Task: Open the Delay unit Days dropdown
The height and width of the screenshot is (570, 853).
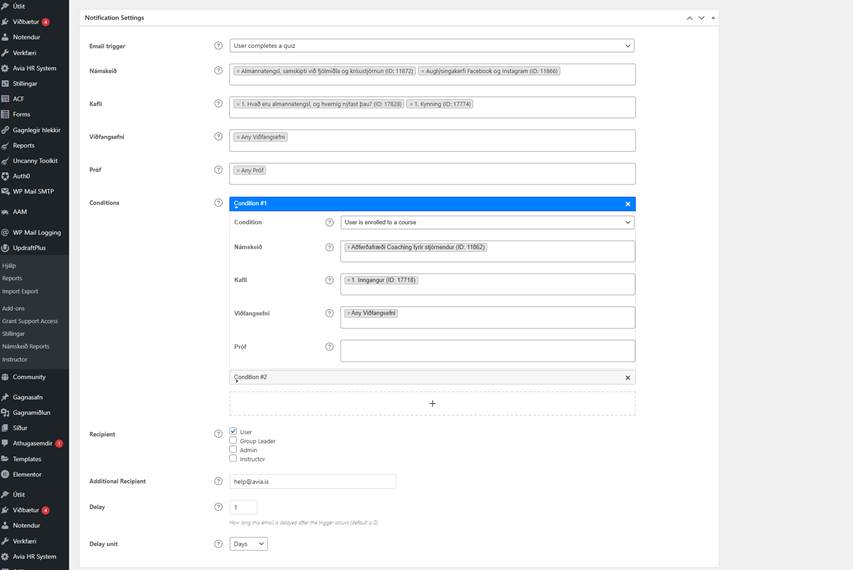Action: [248, 544]
